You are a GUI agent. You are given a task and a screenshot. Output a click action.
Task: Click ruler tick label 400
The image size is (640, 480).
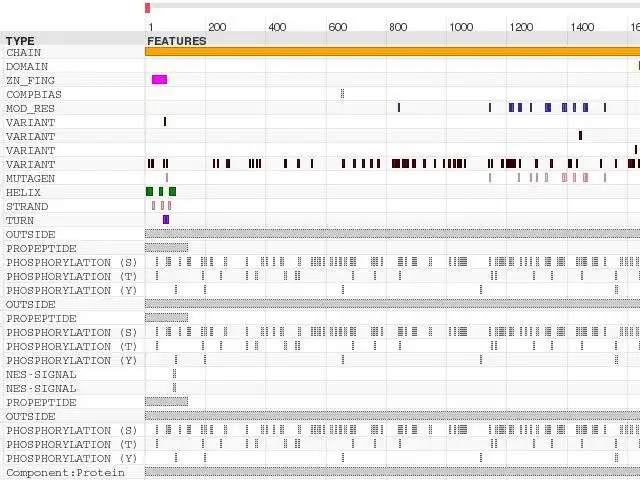(277, 27)
